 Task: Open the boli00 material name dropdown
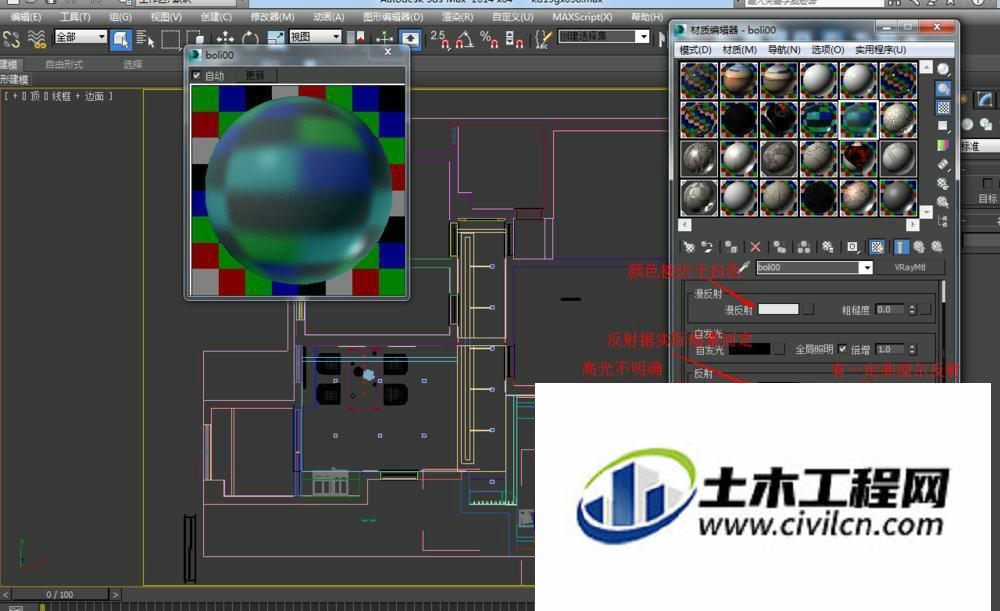pyautogui.click(x=814, y=268)
